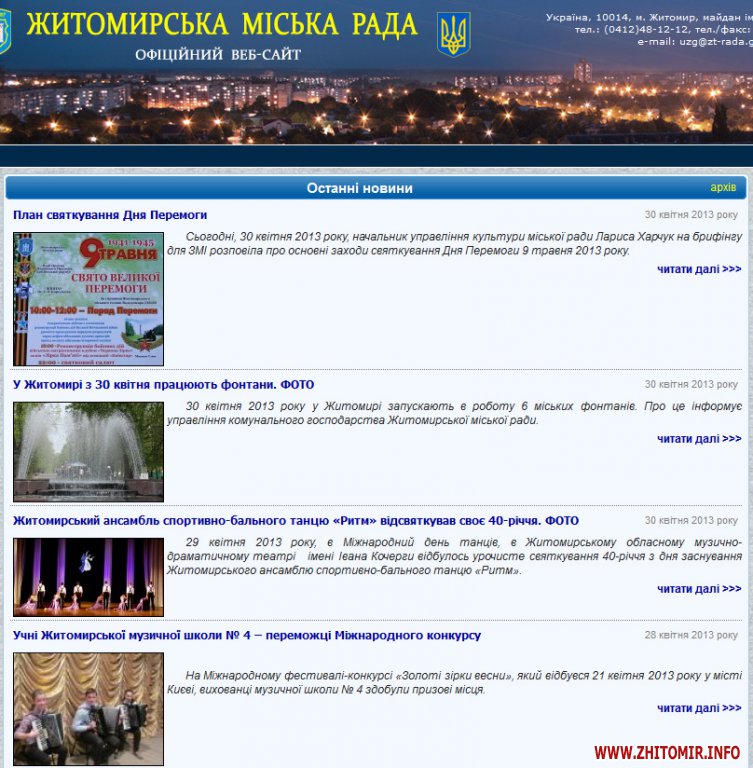Image resolution: width=753 pixels, height=768 pixels.
Task: Open headline about ensemble «Ритм» 40th anniversary
Action: pos(295,521)
